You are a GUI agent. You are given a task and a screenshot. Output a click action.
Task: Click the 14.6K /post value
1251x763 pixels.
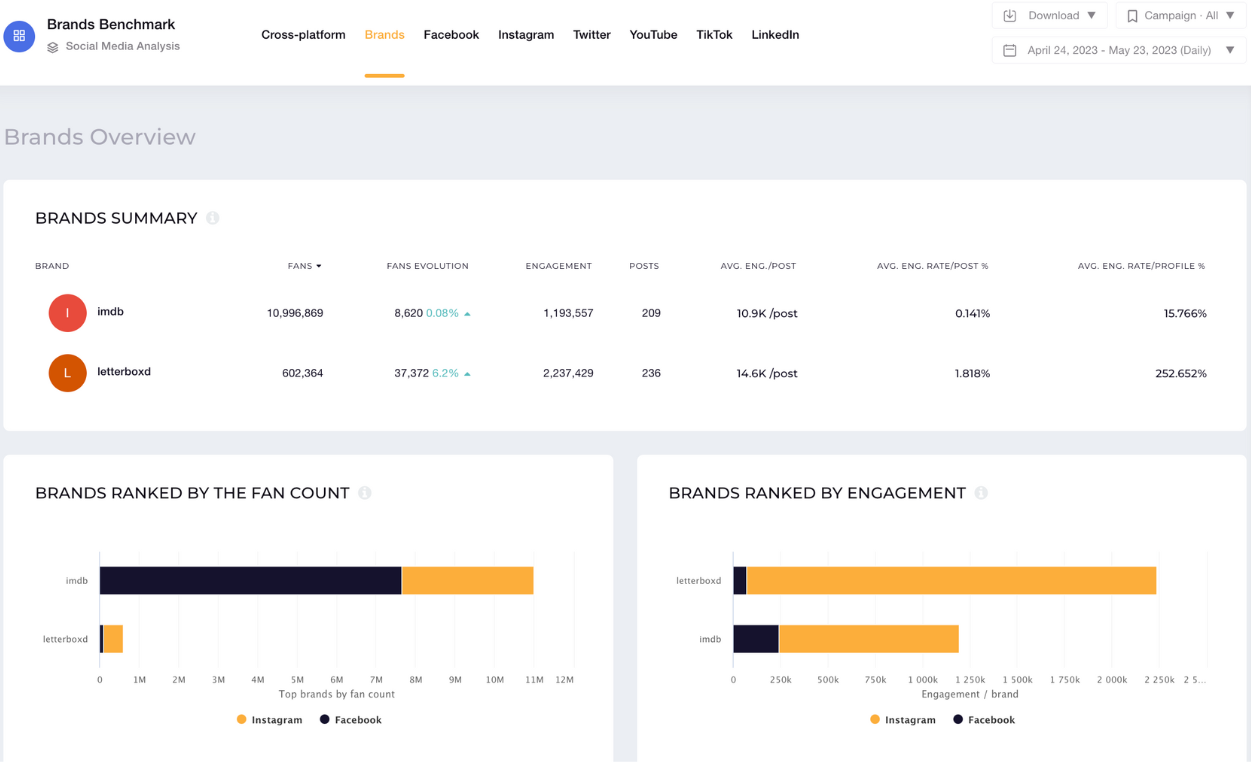tap(767, 373)
